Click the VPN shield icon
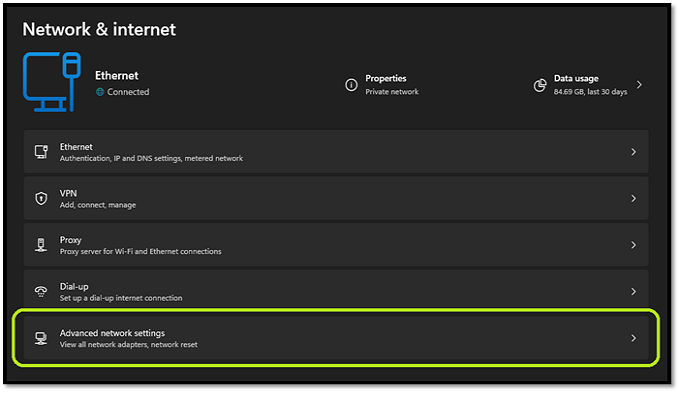680x393 pixels. 41,198
